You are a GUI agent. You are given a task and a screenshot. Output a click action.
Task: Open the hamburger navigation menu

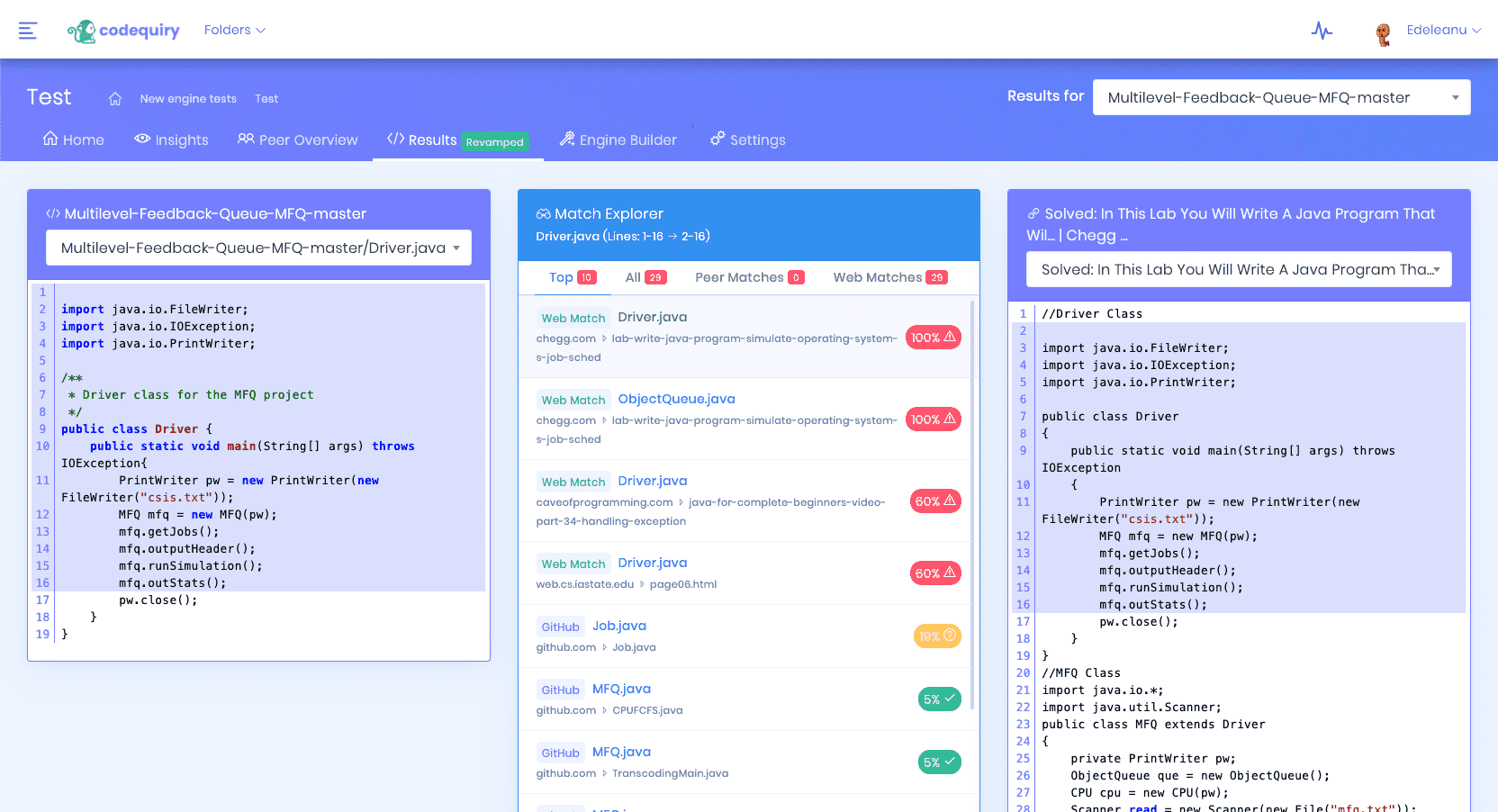pos(28,29)
